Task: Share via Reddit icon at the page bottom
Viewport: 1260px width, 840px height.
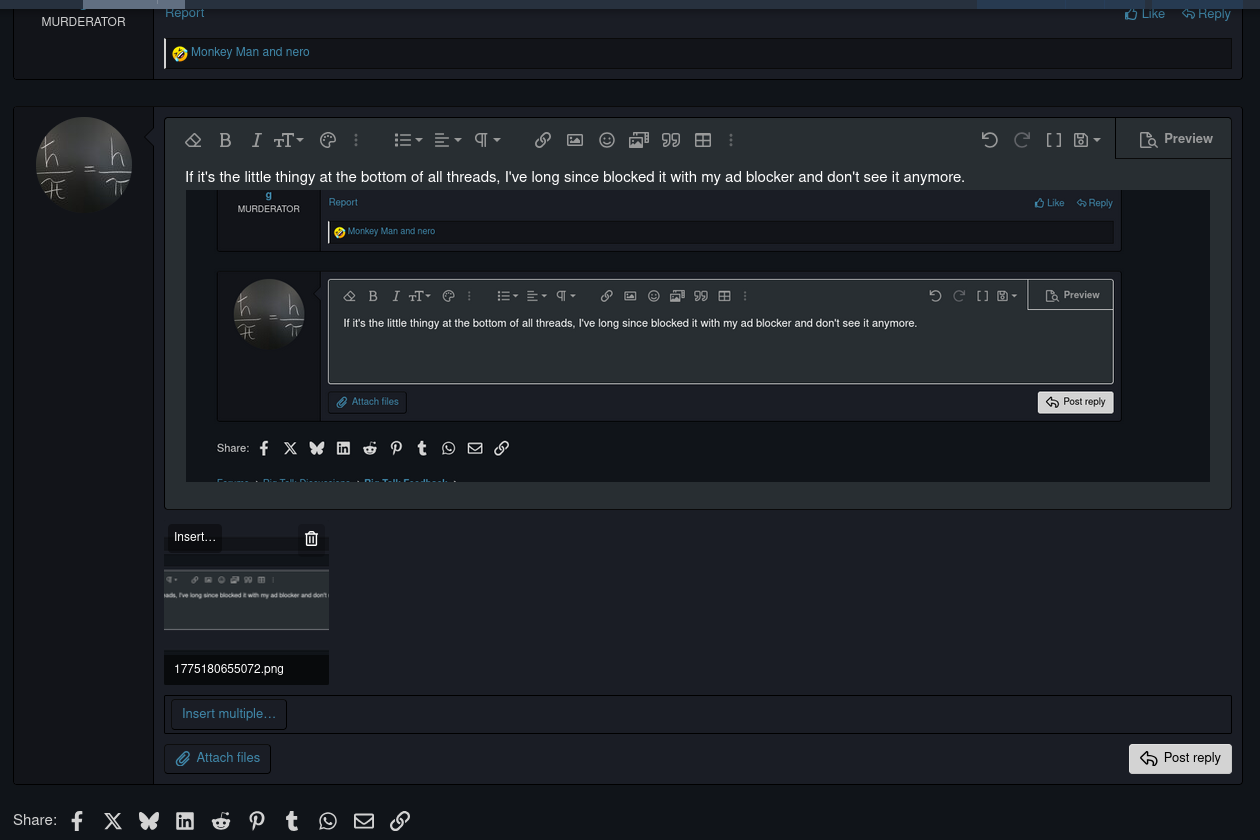Action: click(x=220, y=821)
